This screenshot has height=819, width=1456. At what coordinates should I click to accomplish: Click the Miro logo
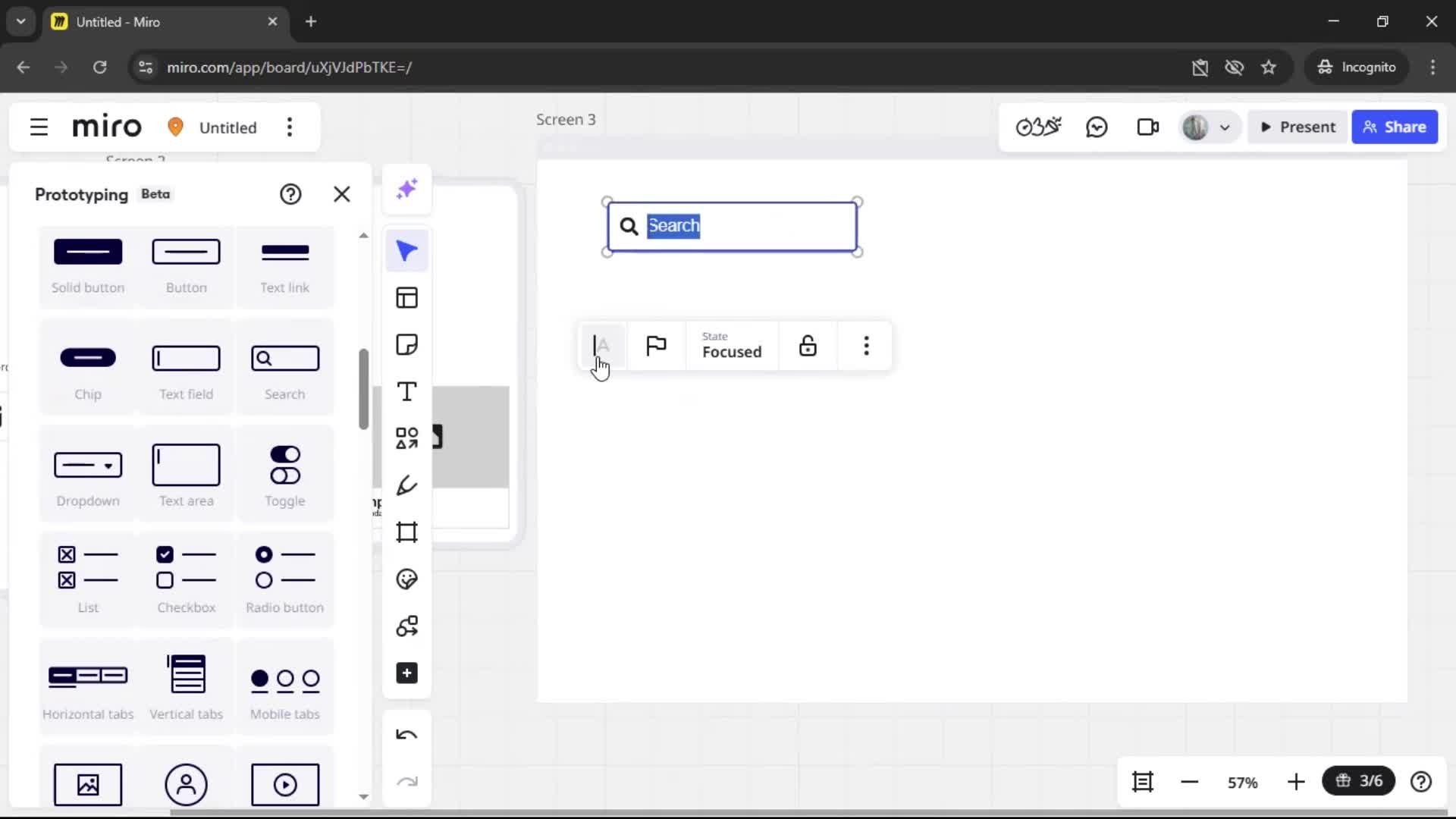pos(107,127)
